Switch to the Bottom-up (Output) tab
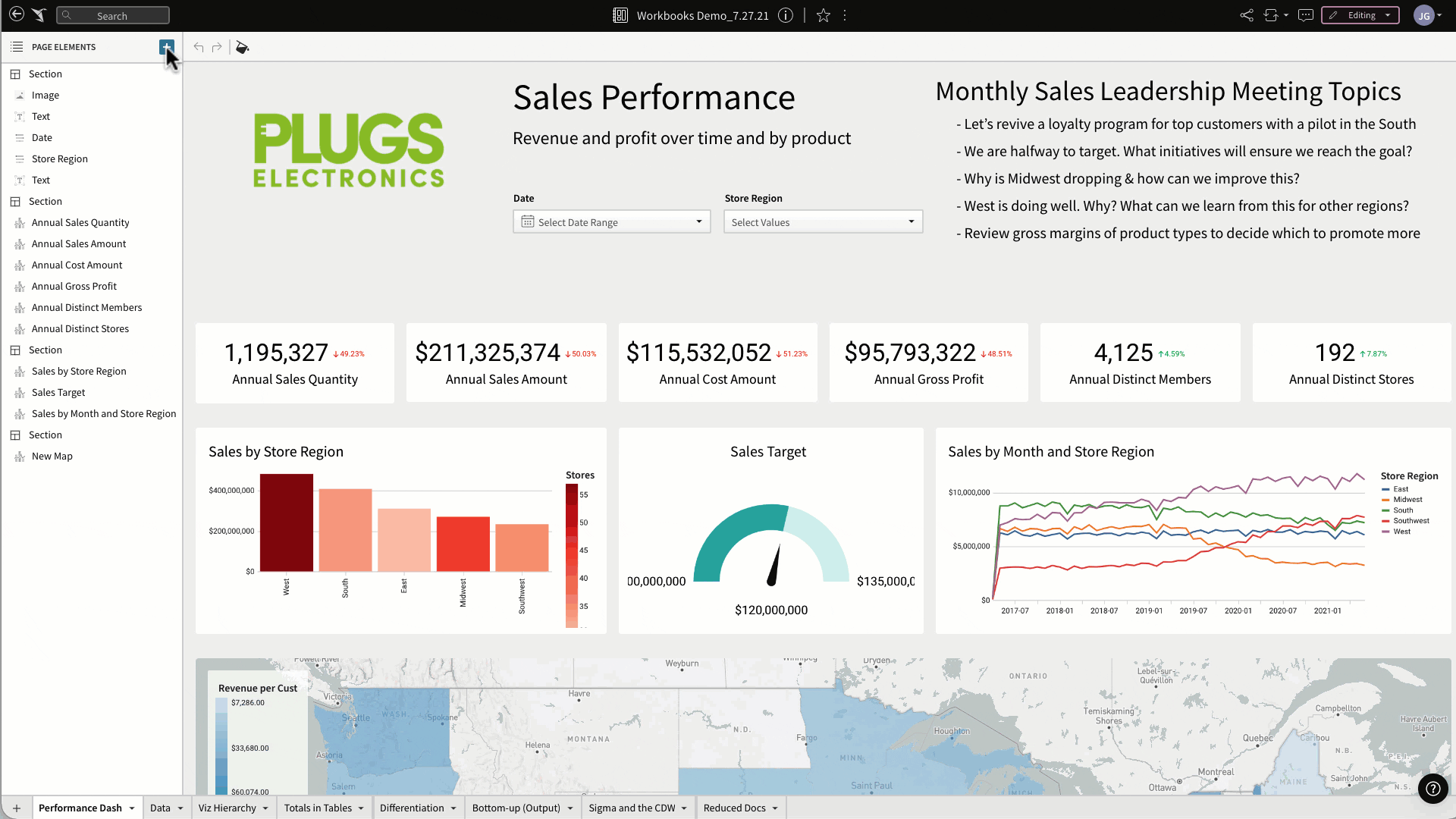The width and height of the screenshot is (1456, 819). click(x=516, y=808)
